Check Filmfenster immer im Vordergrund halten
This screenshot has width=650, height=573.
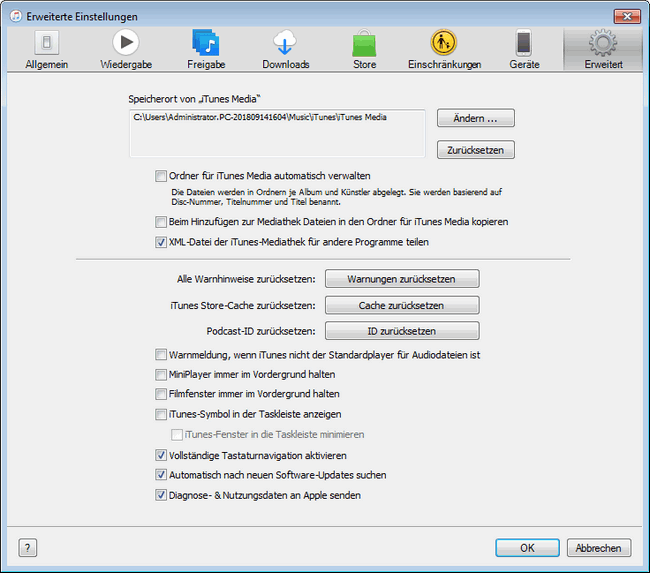(x=161, y=394)
